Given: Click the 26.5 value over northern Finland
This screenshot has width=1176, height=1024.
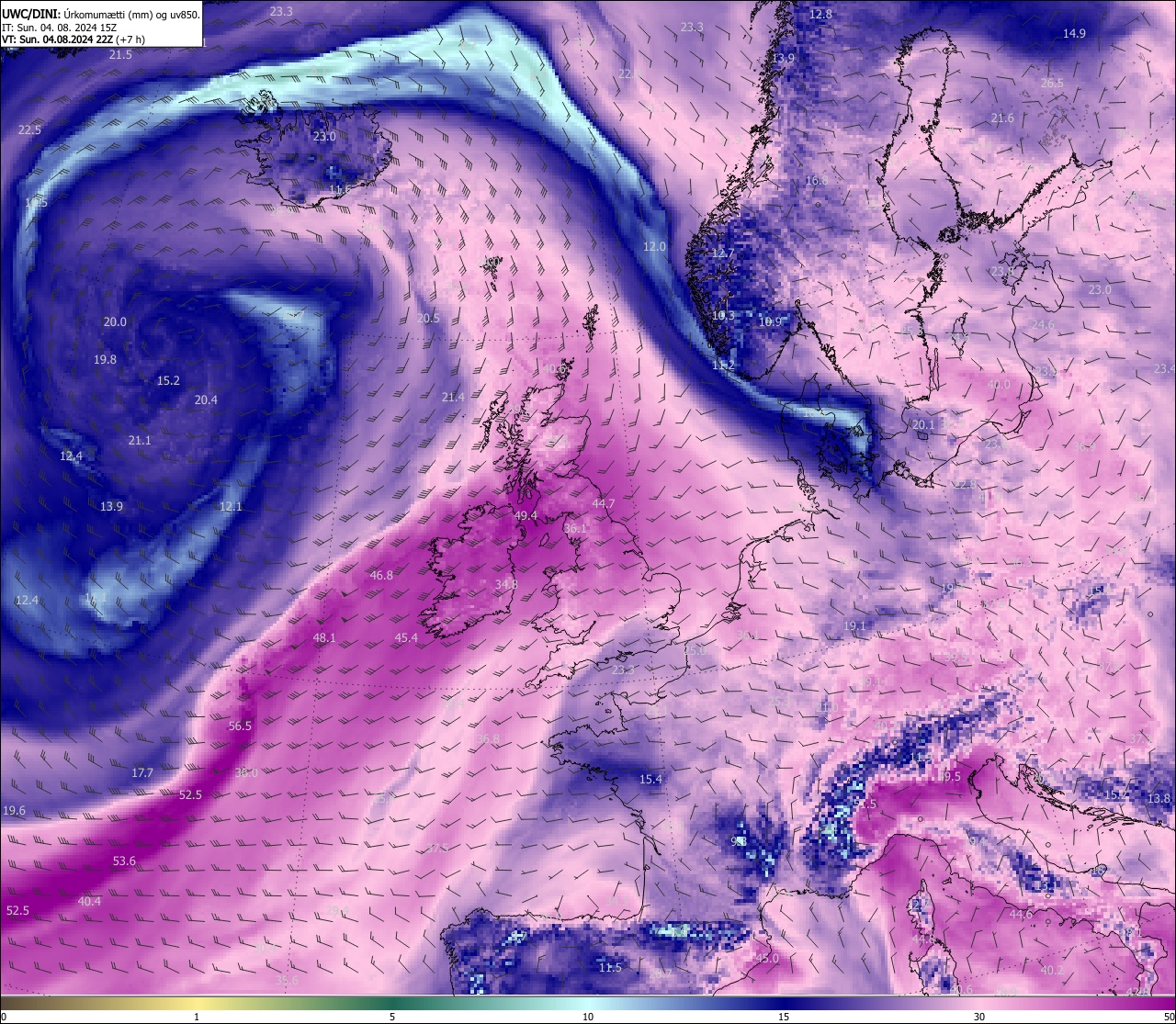Looking at the screenshot, I should tap(1052, 84).
